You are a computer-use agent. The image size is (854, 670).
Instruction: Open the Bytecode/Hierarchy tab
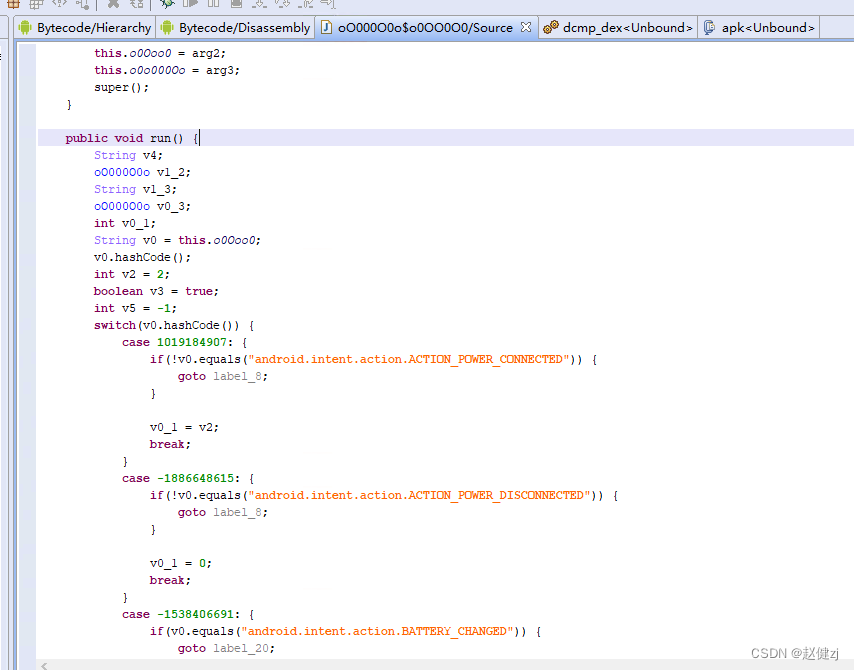pos(84,28)
